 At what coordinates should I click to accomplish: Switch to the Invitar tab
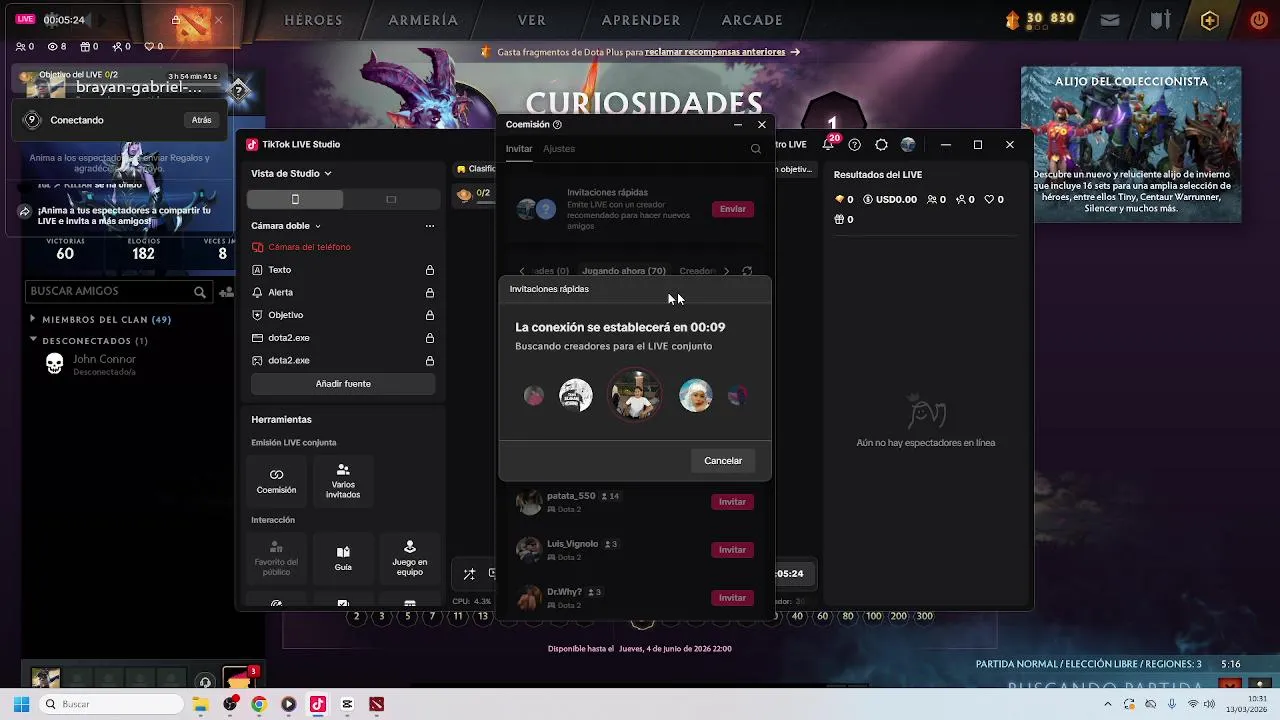click(x=519, y=149)
